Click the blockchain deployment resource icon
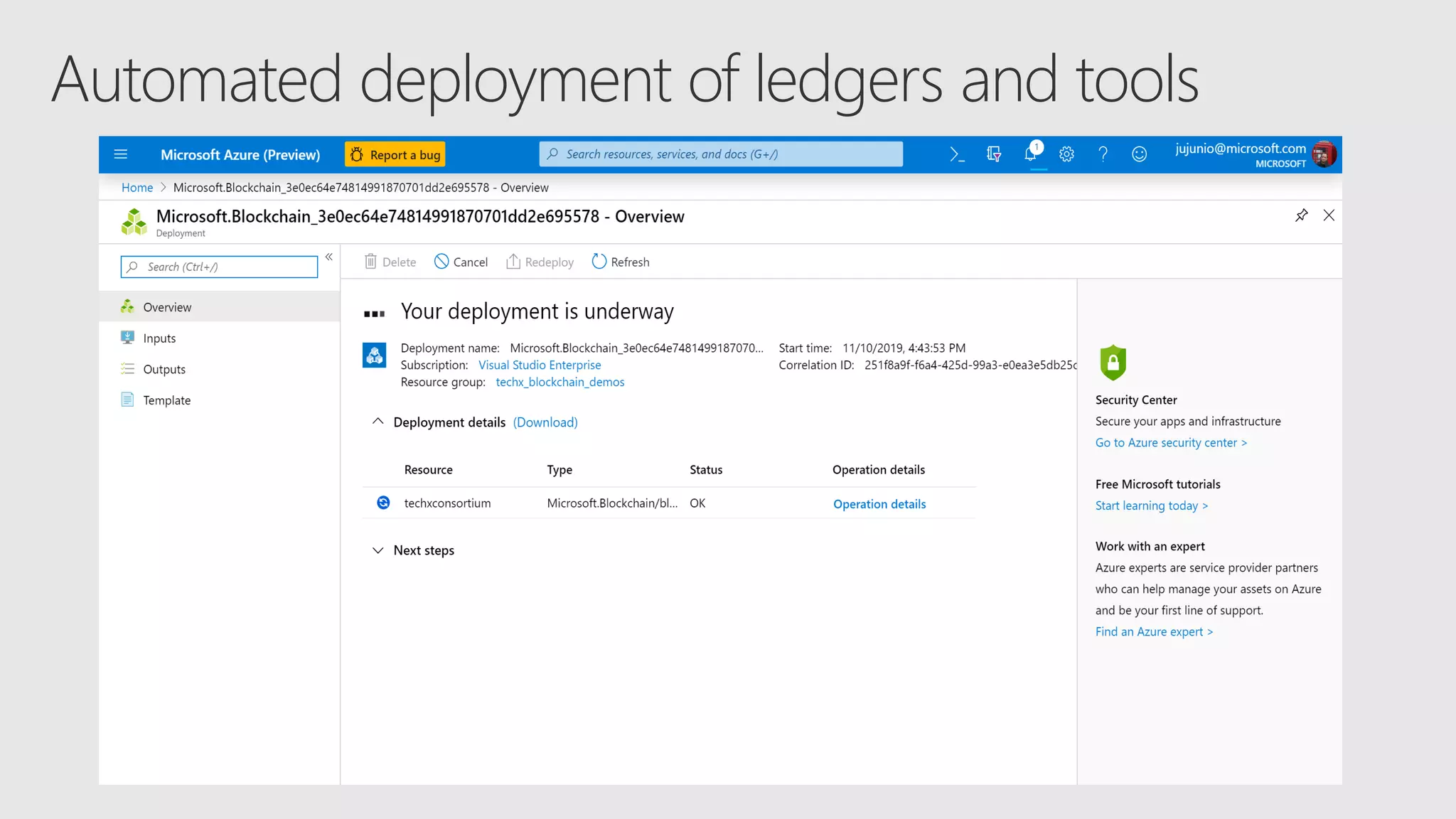 coord(375,355)
